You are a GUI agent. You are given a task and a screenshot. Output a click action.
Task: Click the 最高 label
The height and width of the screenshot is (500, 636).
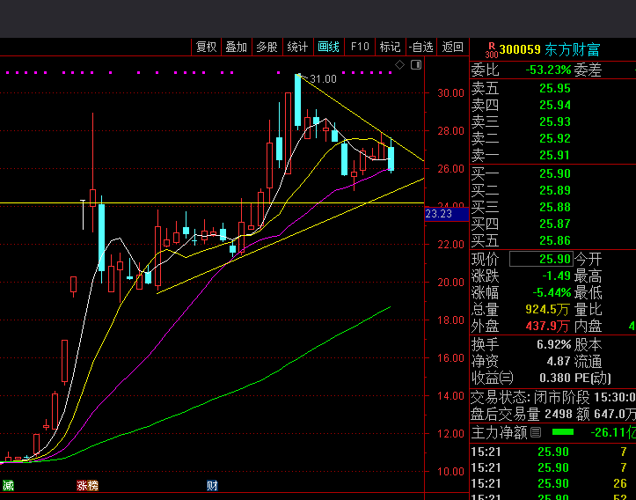pyautogui.click(x=588, y=276)
